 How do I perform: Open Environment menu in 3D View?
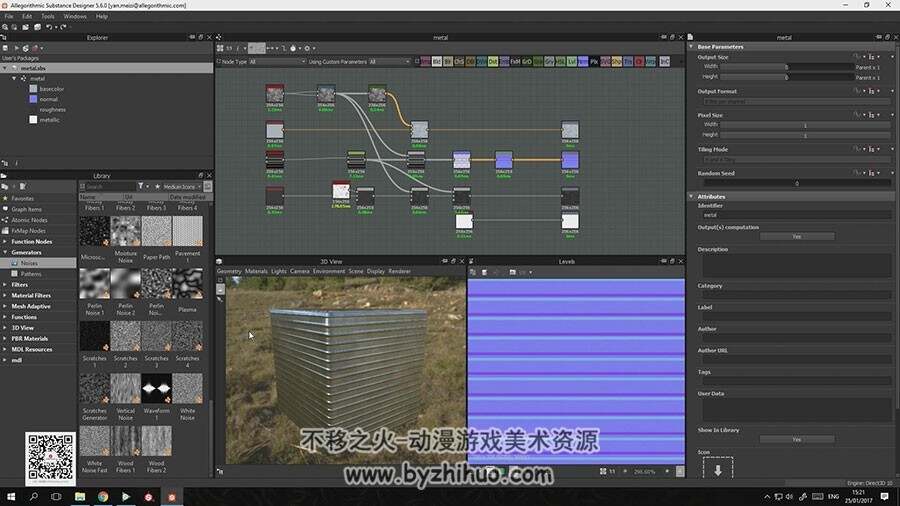tap(329, 271)
